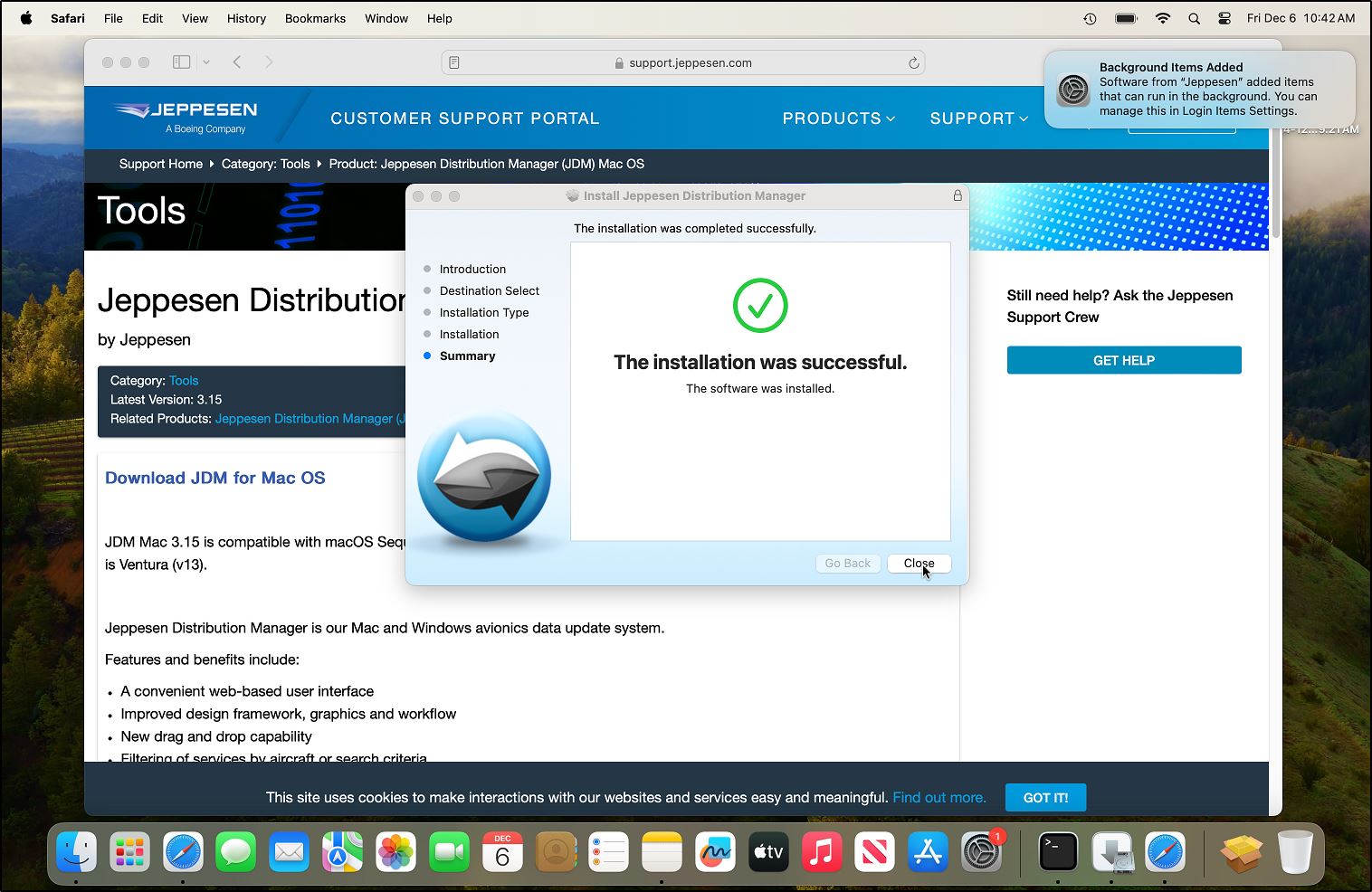This screenshot has height=892, width=1372.
Task: Expand the Support dropdown menu
Action: (978, 119)
